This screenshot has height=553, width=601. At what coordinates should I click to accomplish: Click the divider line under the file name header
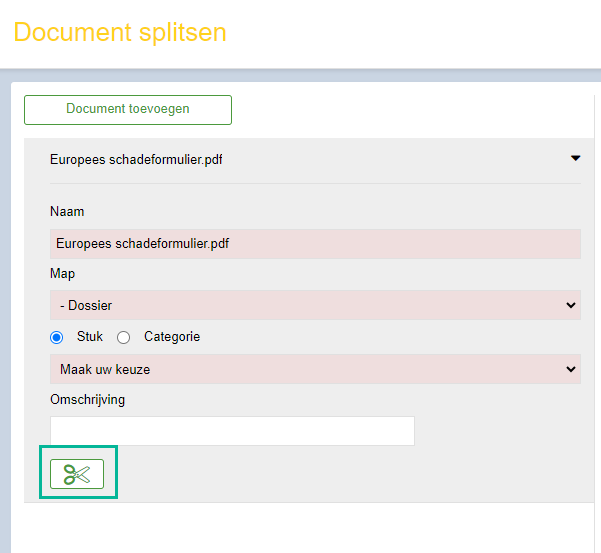pos(315,184)
